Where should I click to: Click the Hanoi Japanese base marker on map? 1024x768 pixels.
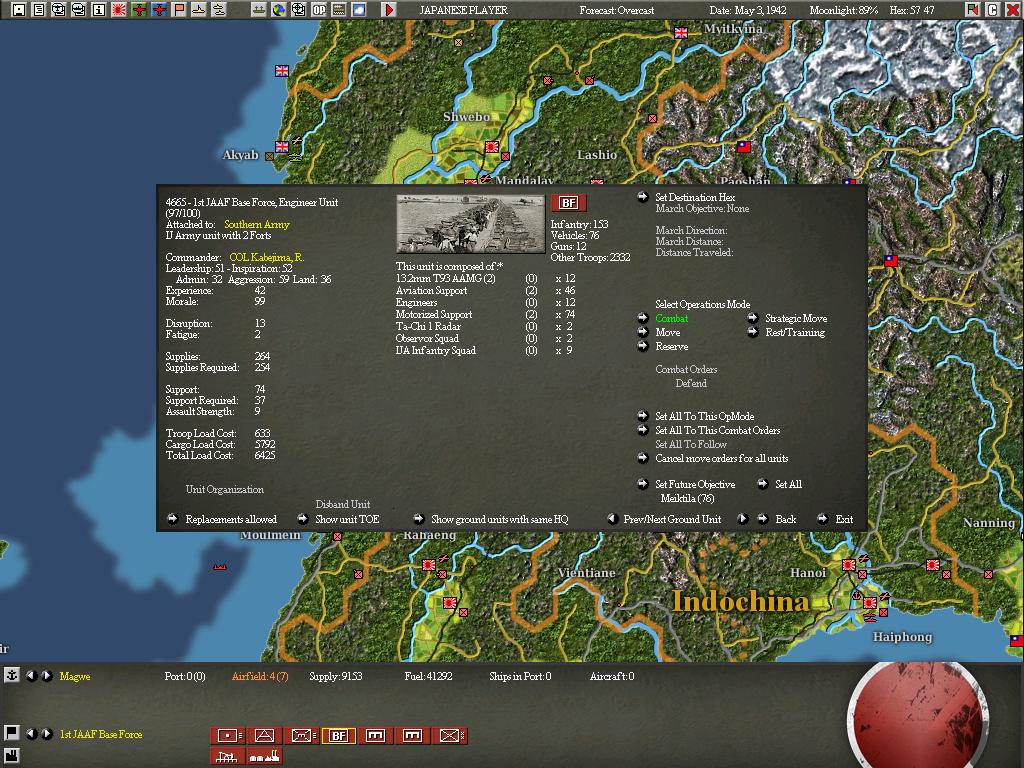[x=848, y=564]
